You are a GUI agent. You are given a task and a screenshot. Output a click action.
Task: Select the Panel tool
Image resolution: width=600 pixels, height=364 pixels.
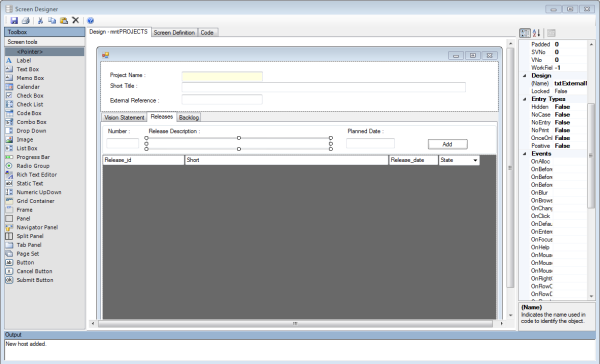click(x=45, y=219)
